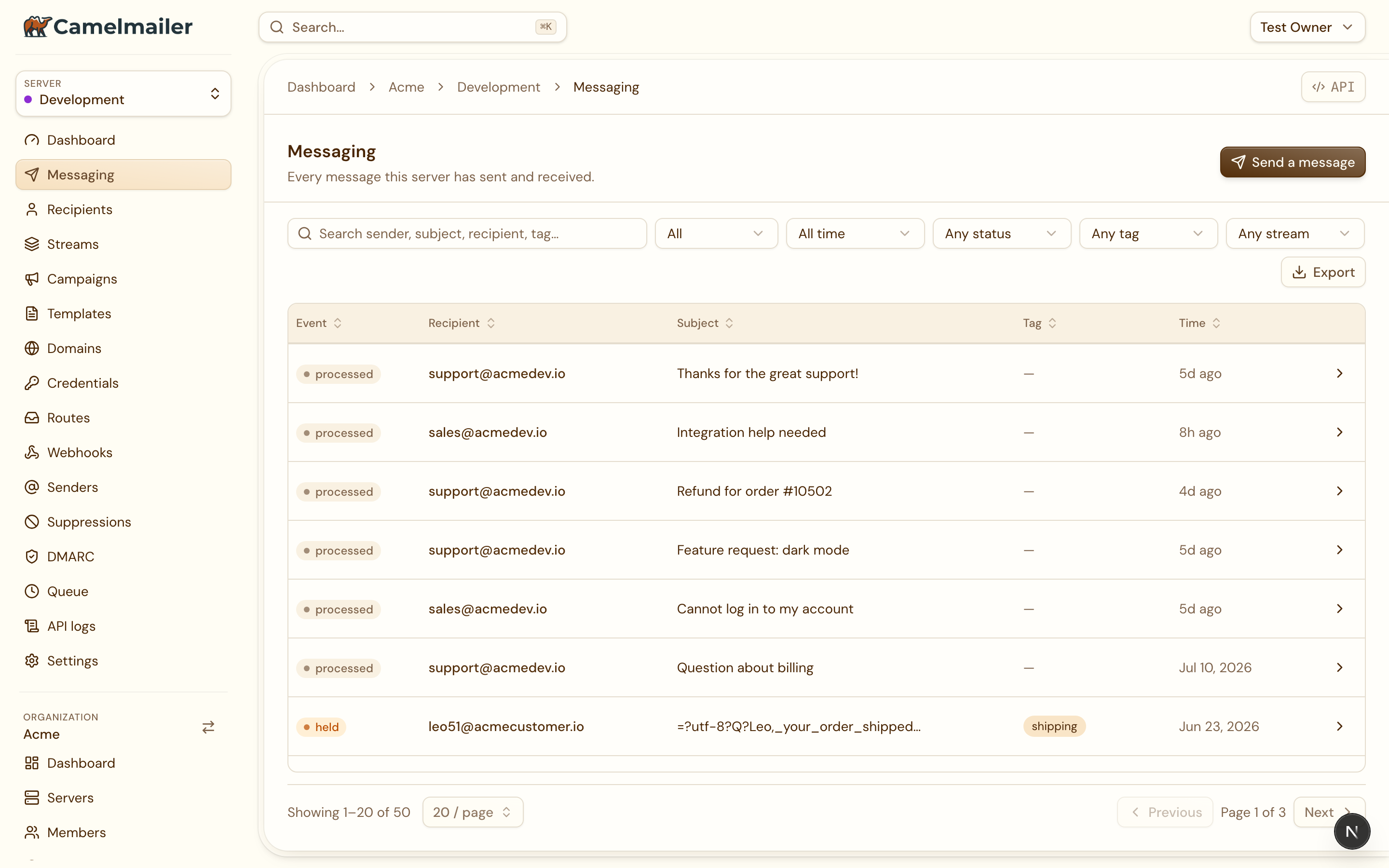Follow the Development breadcrumb link
Screen dimensions: 1389x868
(498, 87)
